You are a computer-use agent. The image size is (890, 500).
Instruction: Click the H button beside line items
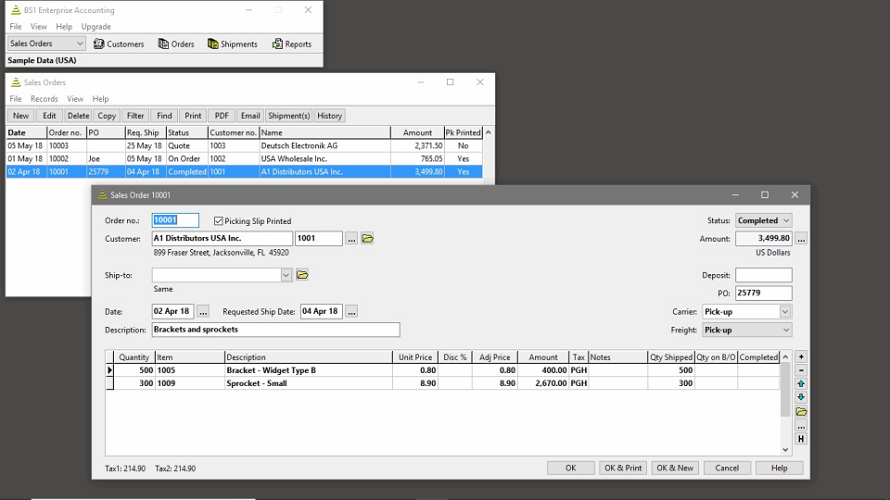[801, 439]
